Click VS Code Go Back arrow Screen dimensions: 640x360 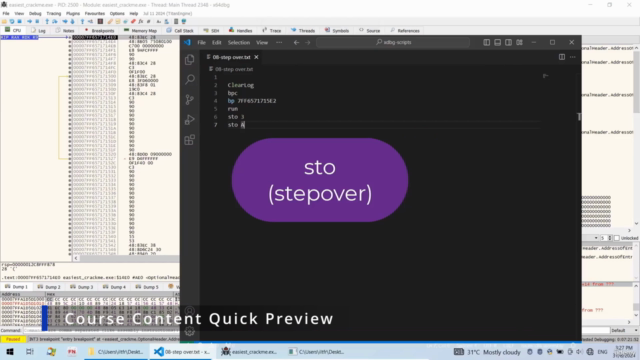click(296, 42)
